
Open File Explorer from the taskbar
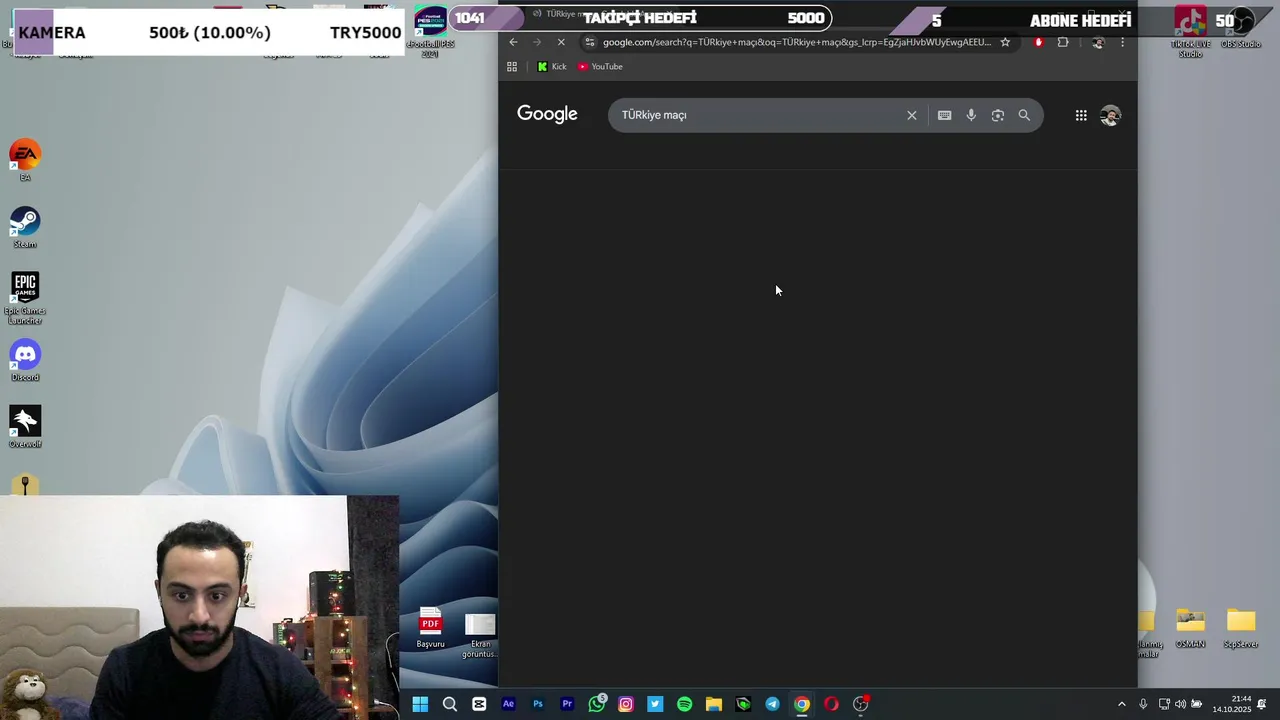[714, 704]
